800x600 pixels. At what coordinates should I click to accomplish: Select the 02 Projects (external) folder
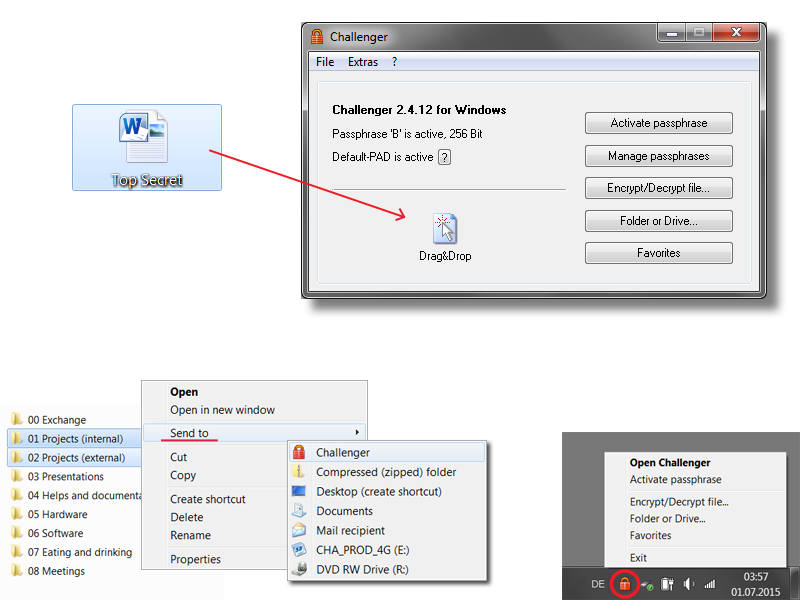[74, 457]
